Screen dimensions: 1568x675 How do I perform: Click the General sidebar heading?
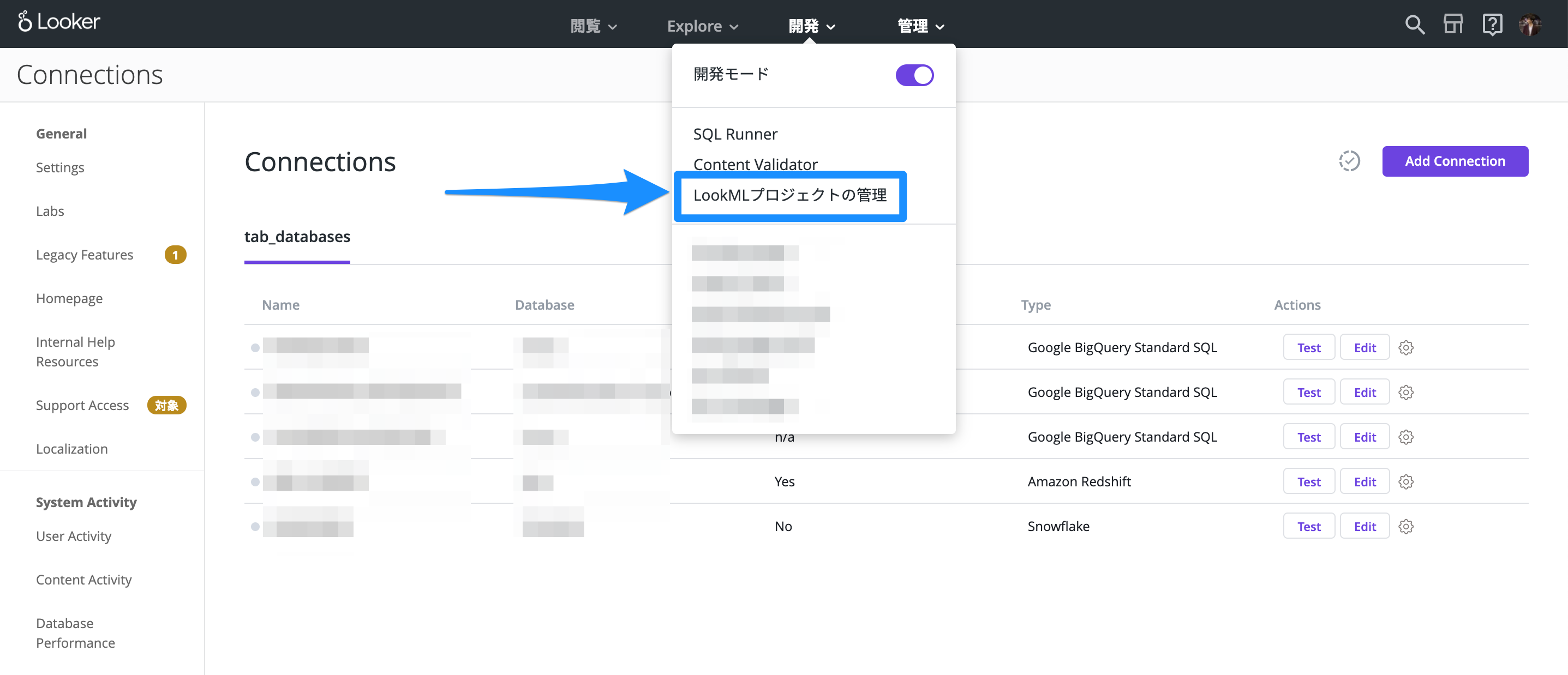tap(61, 134)
